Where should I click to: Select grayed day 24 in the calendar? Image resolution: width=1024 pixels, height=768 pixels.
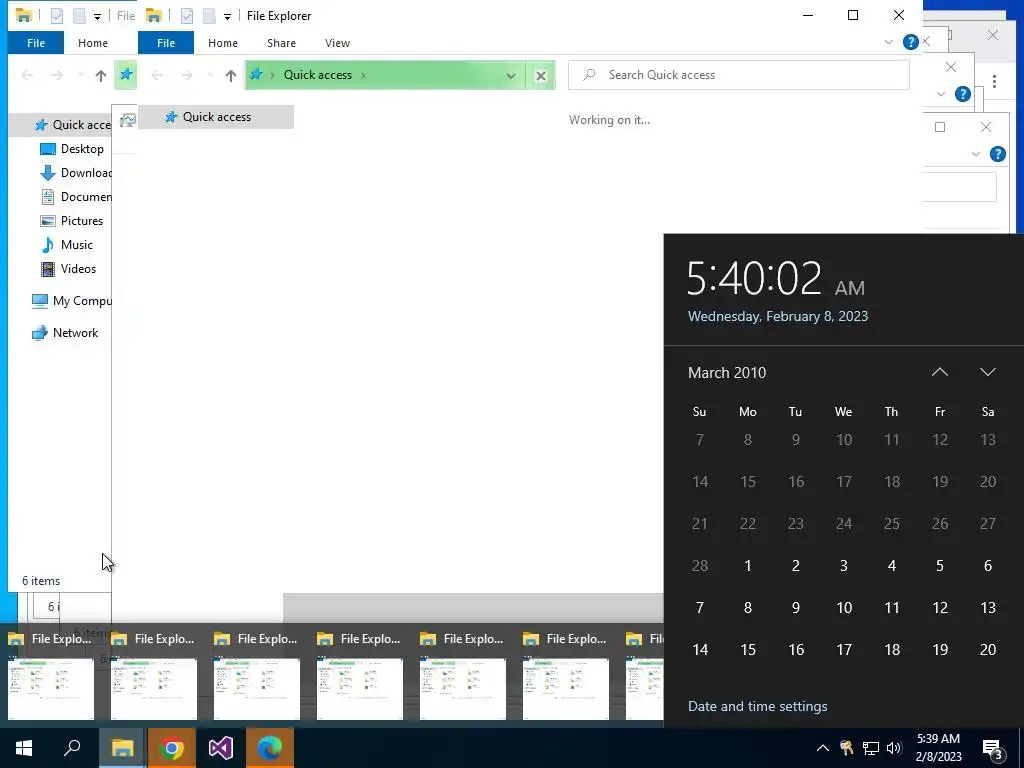point(843,524)
